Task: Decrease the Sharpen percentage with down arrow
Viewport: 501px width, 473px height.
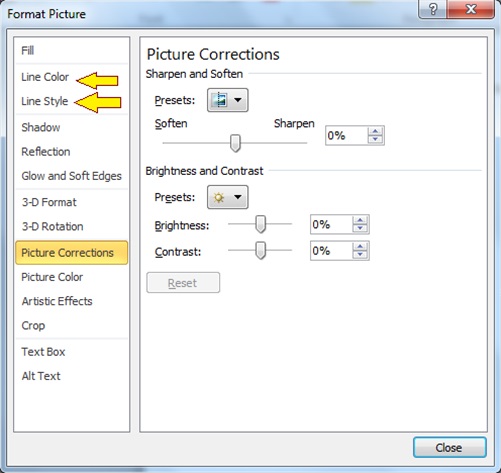Action: point(375,139)
